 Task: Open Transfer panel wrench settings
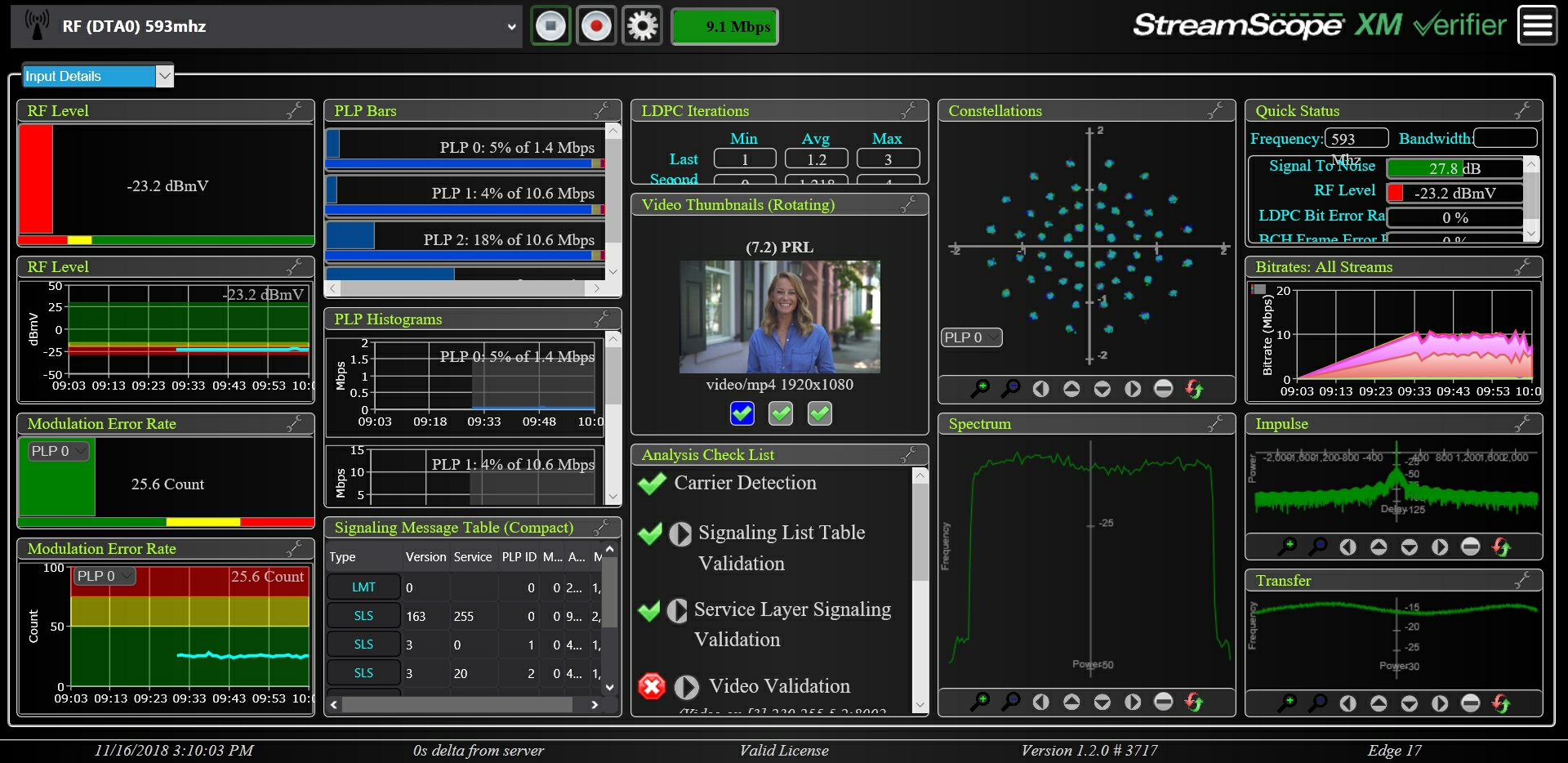point(1523,580)
